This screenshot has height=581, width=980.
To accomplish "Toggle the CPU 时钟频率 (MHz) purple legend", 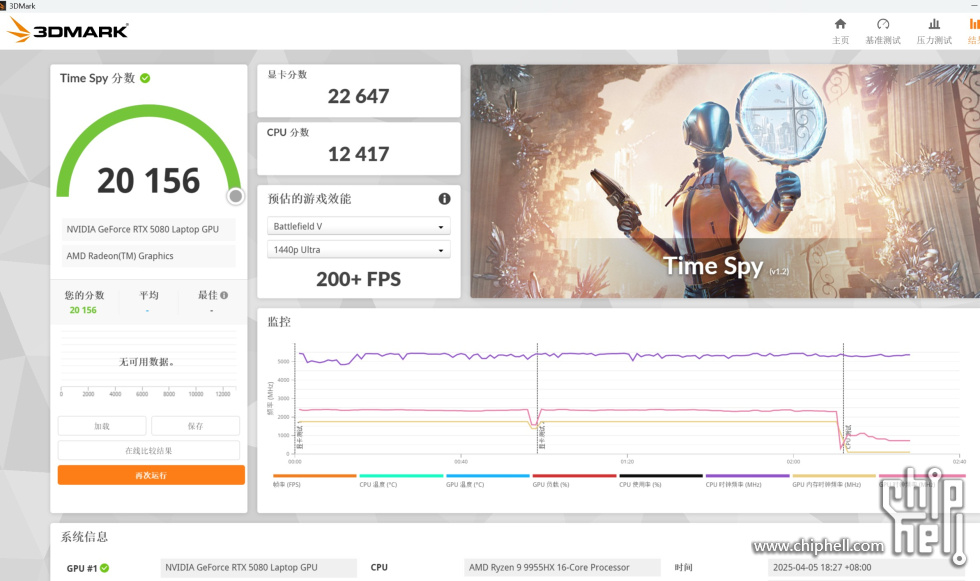I will (x=748, y=480).
